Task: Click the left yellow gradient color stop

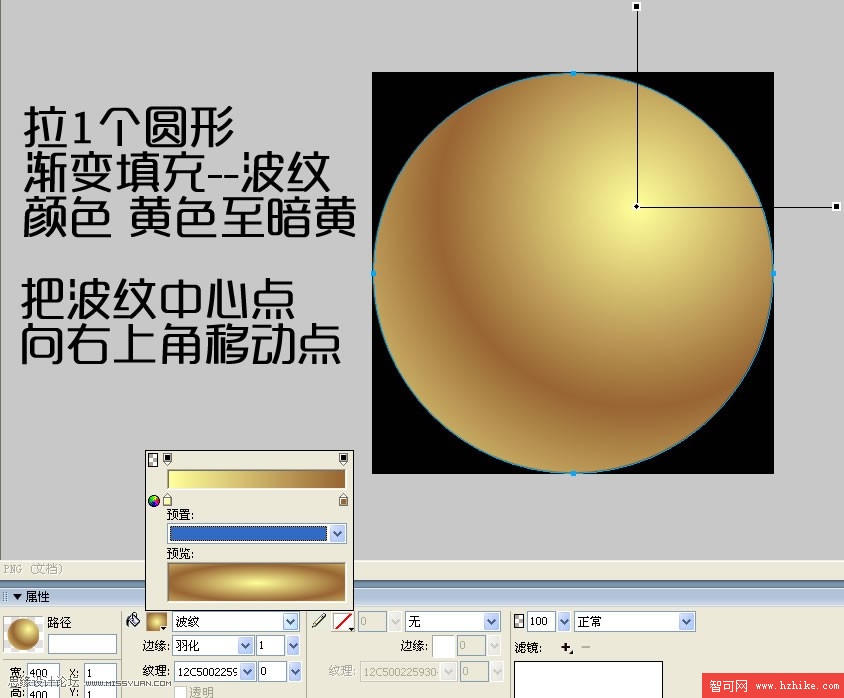Action: pos(167,500)
